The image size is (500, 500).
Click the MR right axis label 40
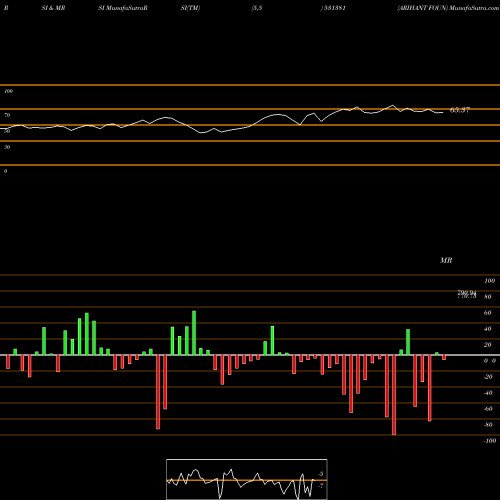[488, 329]
